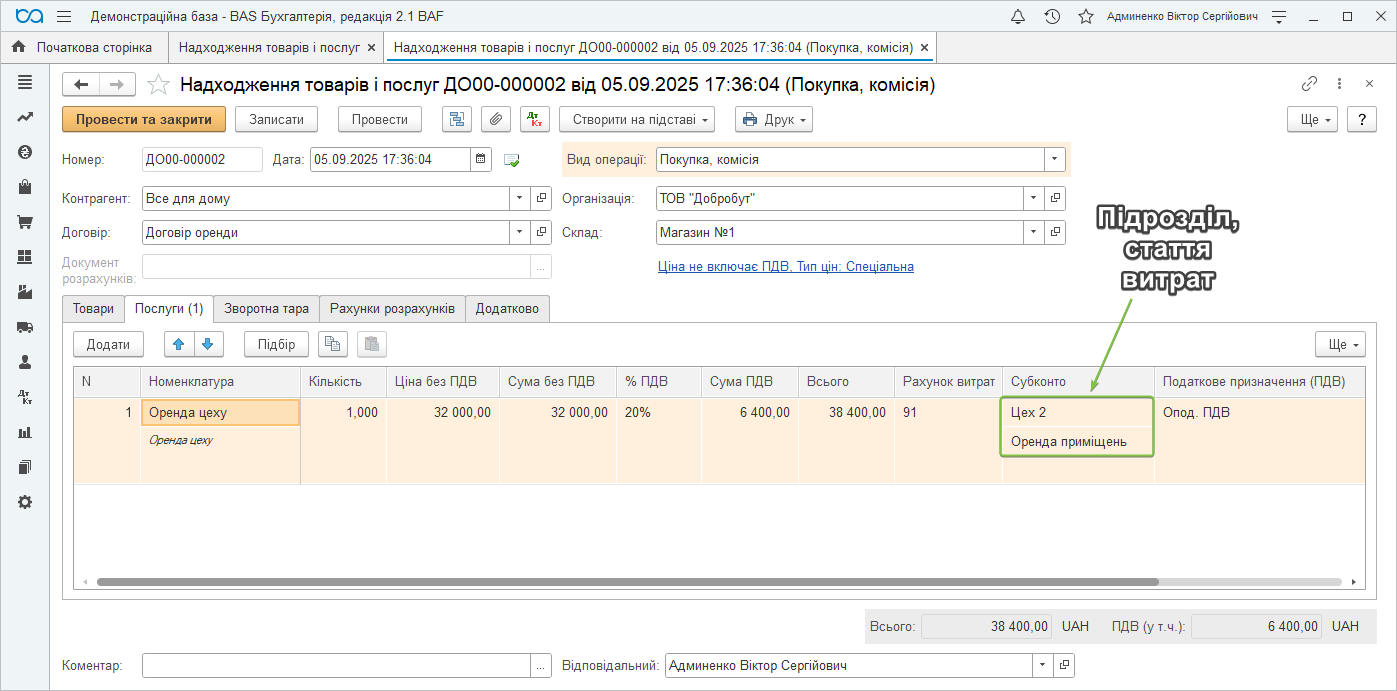Image resolution: width=1397 pixels, height=691 pixels.
Task: Switch to the Товари tab
Action: (x=94, y=309)
